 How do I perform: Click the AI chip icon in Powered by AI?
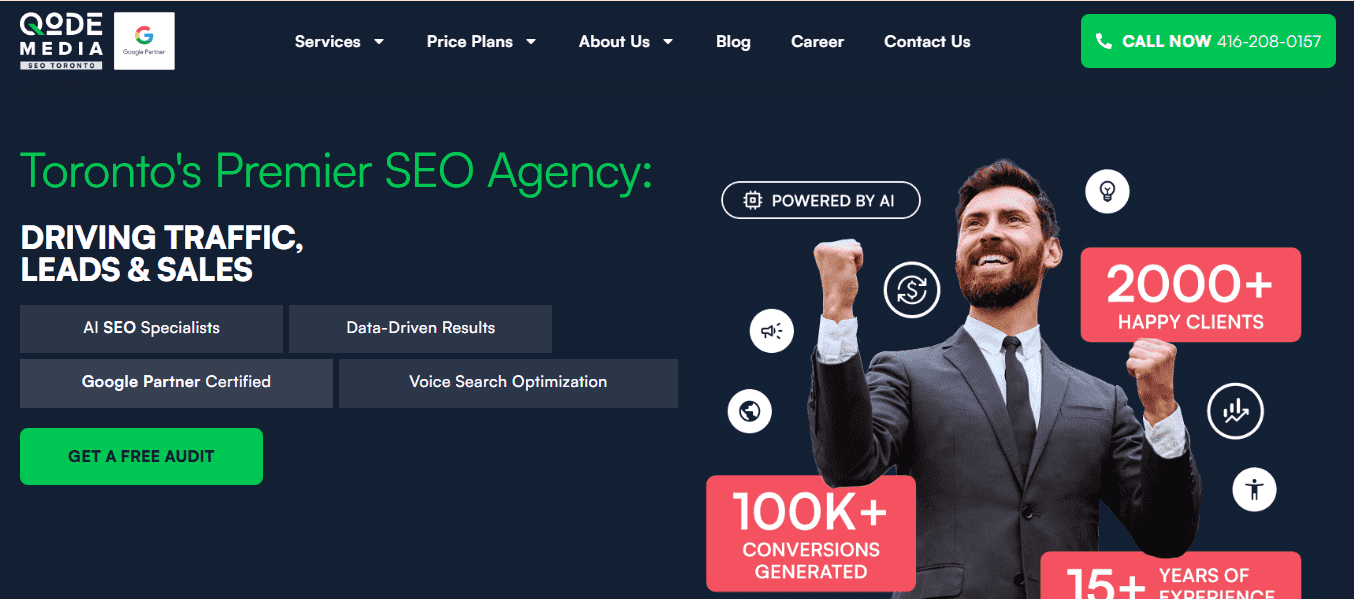[753, 201]
